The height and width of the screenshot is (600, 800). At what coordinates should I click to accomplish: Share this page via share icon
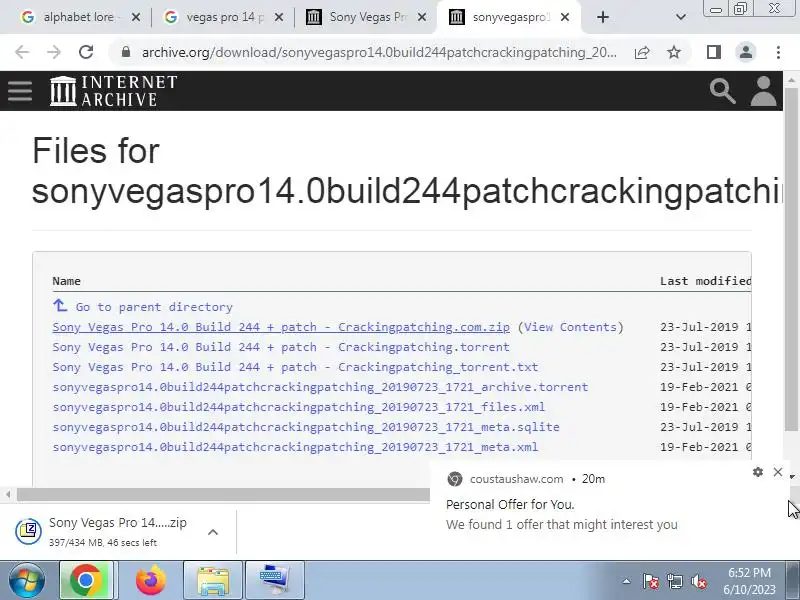pyautogui.click(x=642, y=52)
